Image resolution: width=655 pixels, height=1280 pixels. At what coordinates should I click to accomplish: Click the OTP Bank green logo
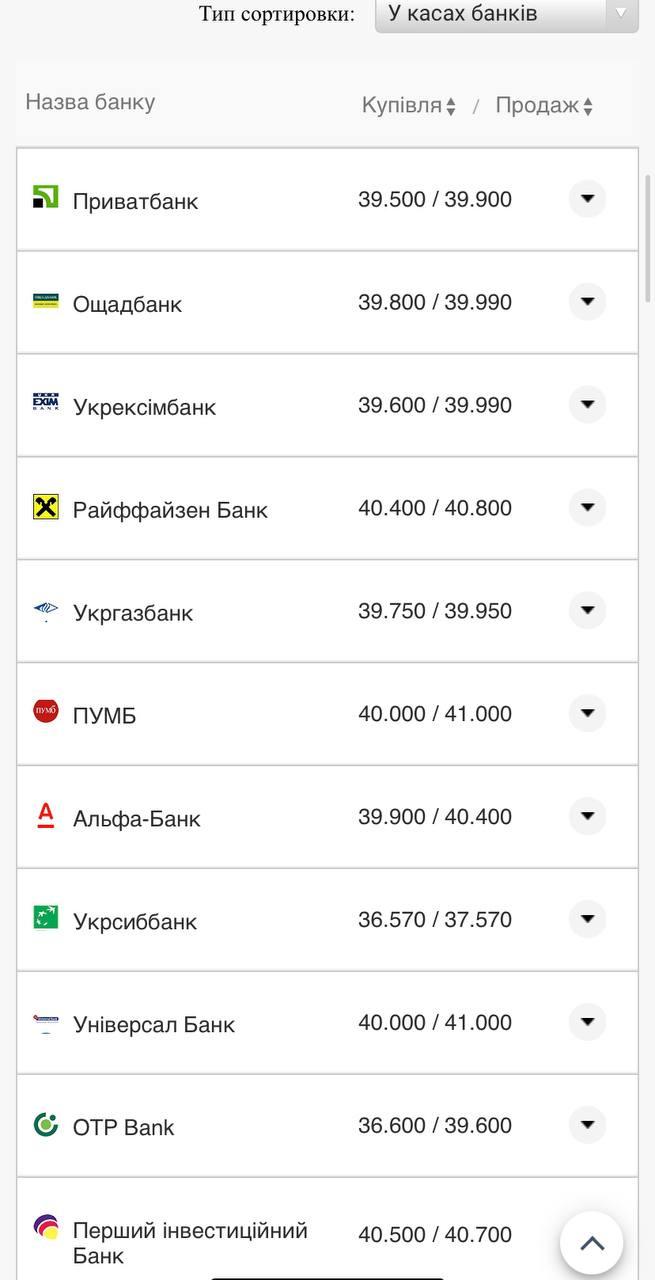tap(45, 1124)
